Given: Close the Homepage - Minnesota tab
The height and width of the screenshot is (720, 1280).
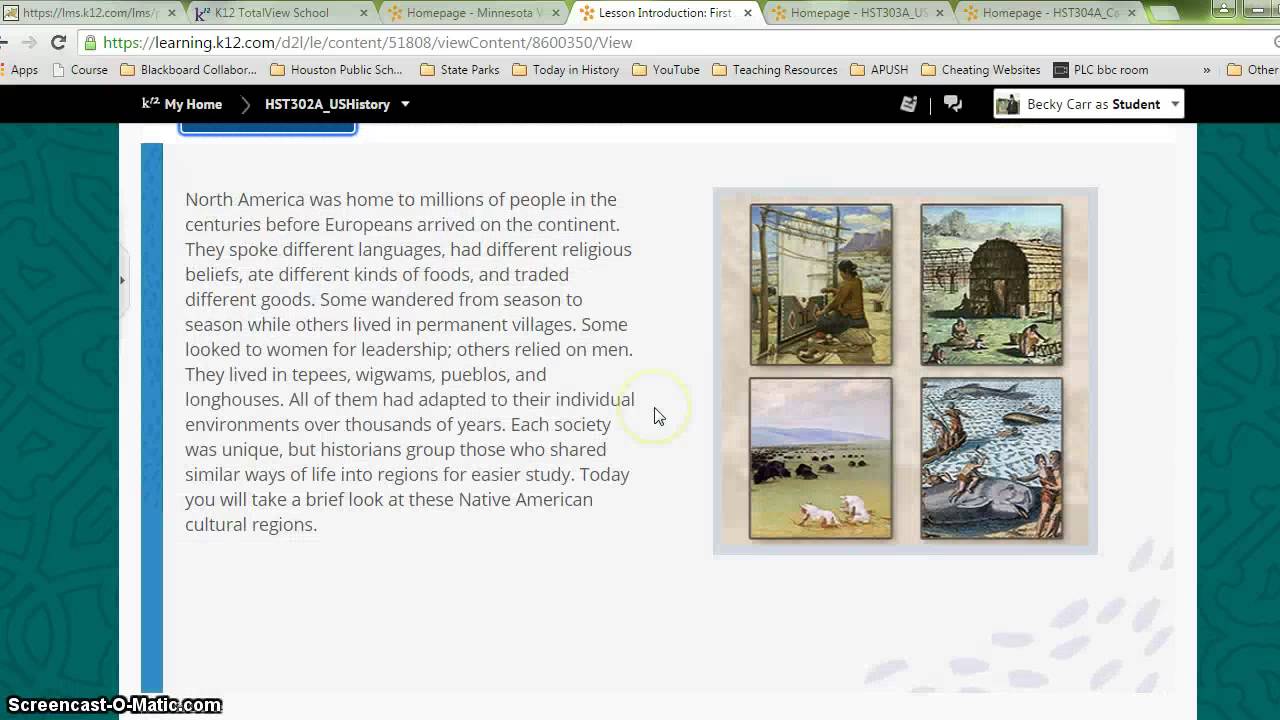Looking at the screenshot, I should (556, 14).
